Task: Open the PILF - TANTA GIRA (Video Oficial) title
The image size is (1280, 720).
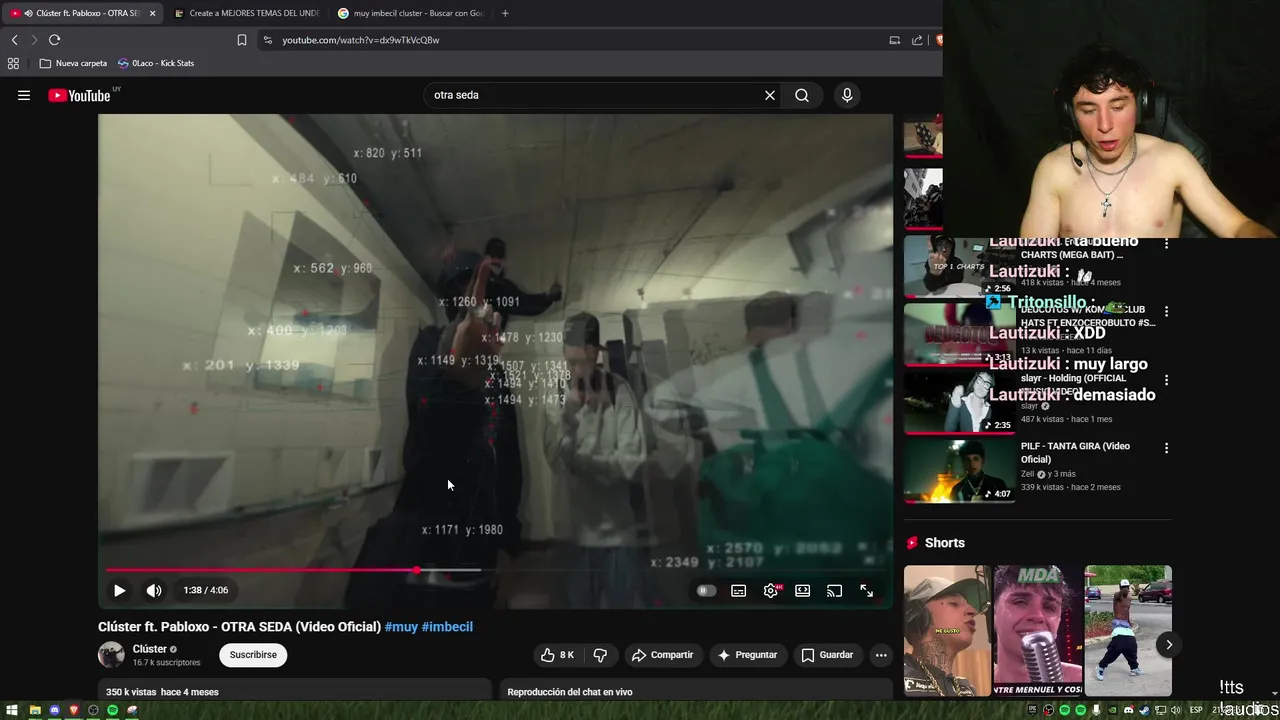Action: [x=1075, y=453]
